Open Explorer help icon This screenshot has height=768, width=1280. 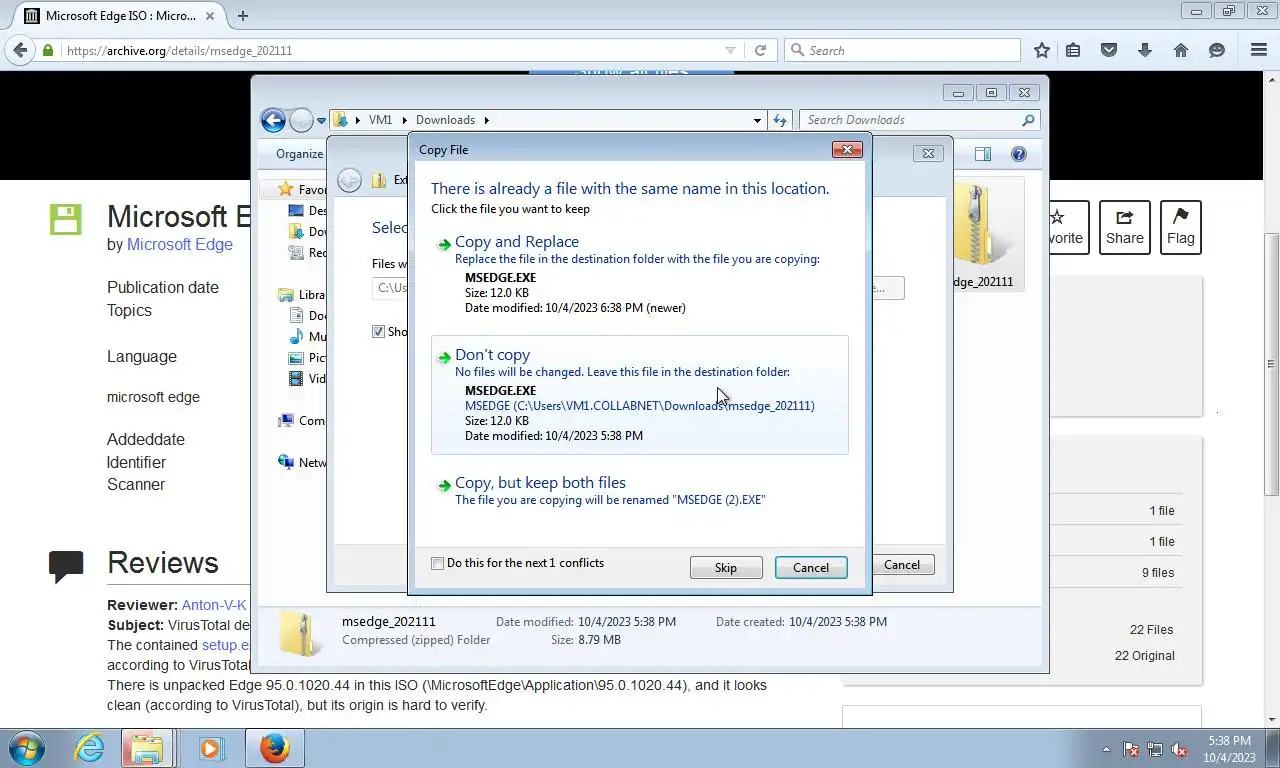click(1019, 154)
